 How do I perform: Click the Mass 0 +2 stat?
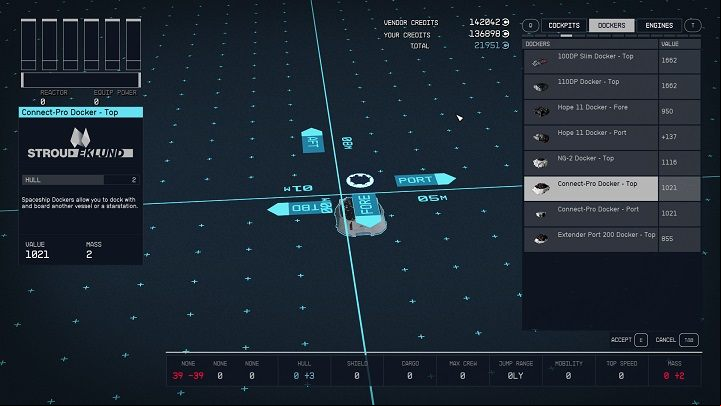[x=674, y=376]
